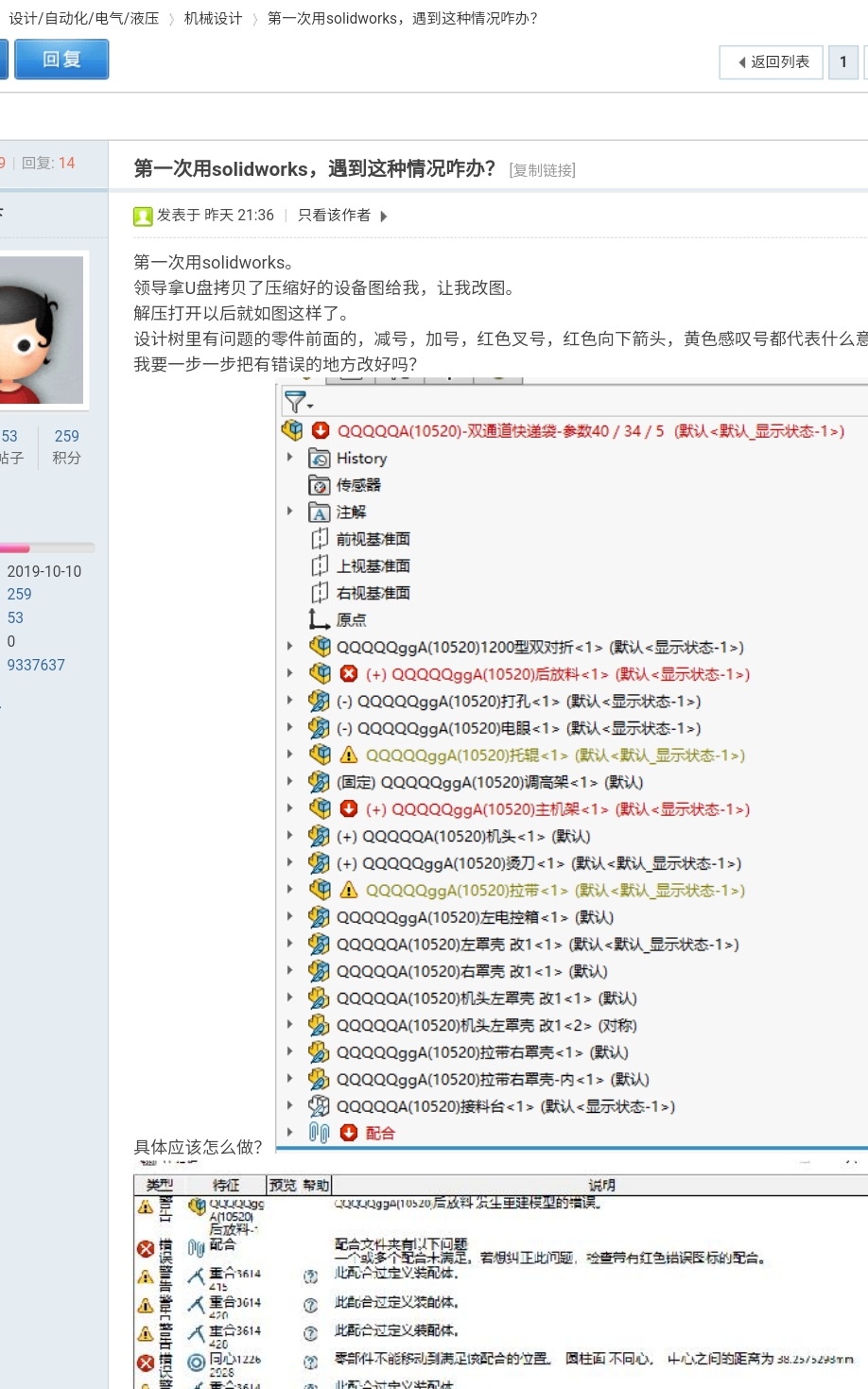Image resolution: width=868 pixels, height=1389 pixels.
Task: Open the feature tree filter funnel icon
Action: [x=296, y=402]
